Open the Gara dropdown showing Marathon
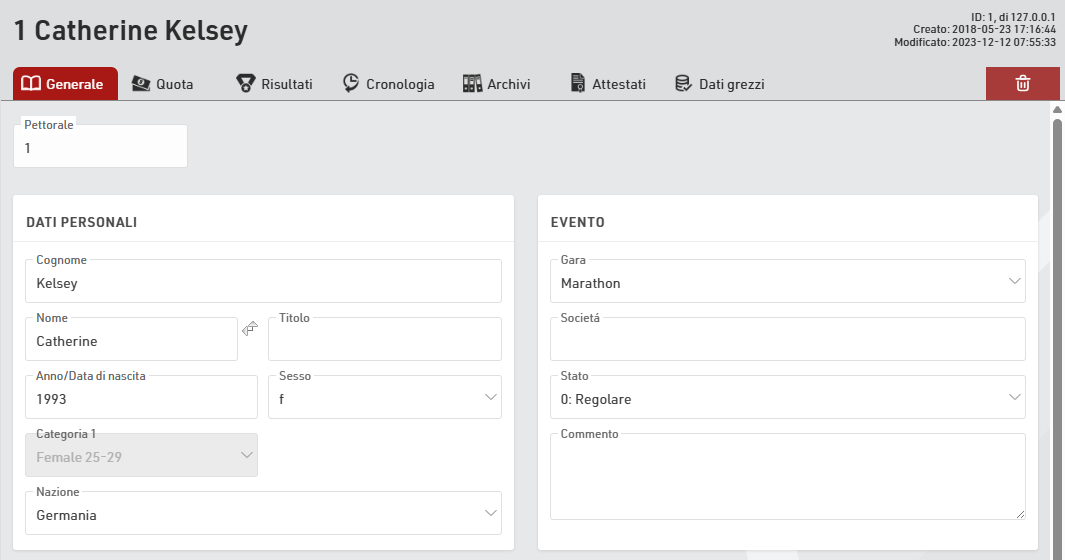The height and width of the screenshot is (560, 1065). click(787, 282)
